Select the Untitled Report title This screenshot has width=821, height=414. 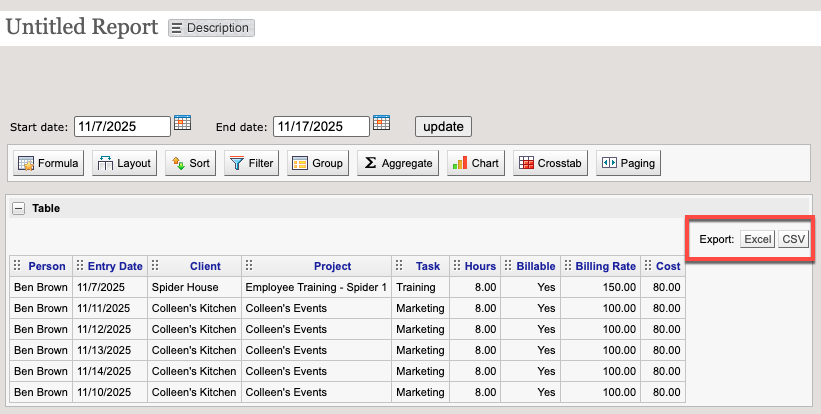(x=82, y=27)
